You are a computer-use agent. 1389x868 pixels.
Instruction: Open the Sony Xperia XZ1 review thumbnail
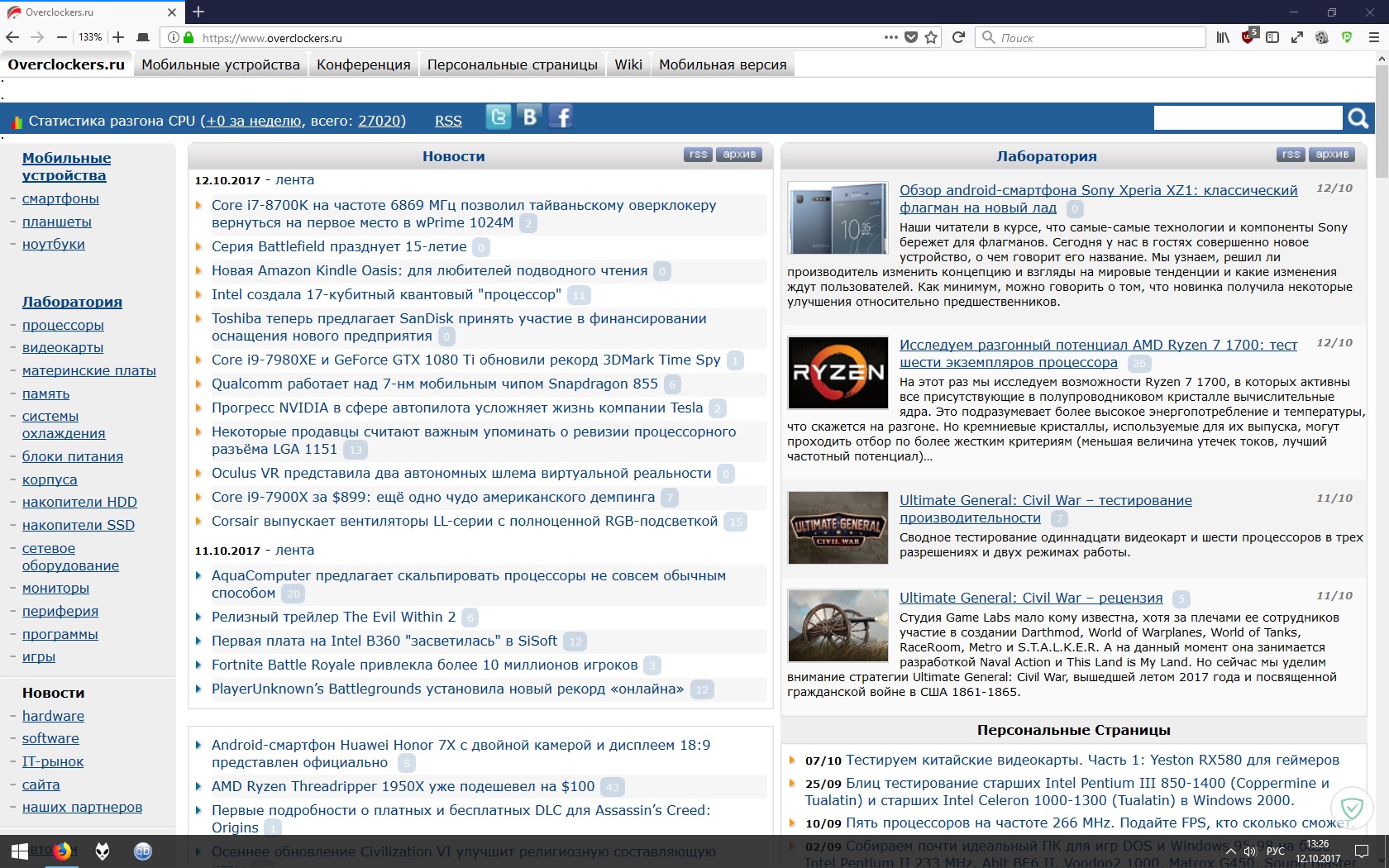[838, 218]
